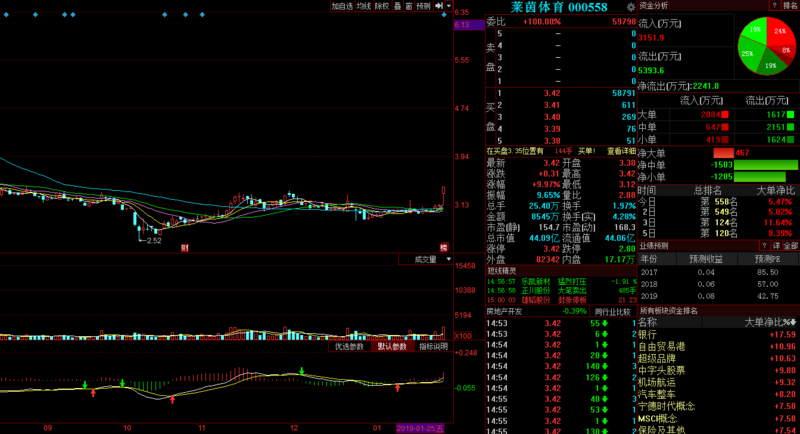
Task: Open the 成交量 indicator dropdown
Action: [x=427, y=259]
